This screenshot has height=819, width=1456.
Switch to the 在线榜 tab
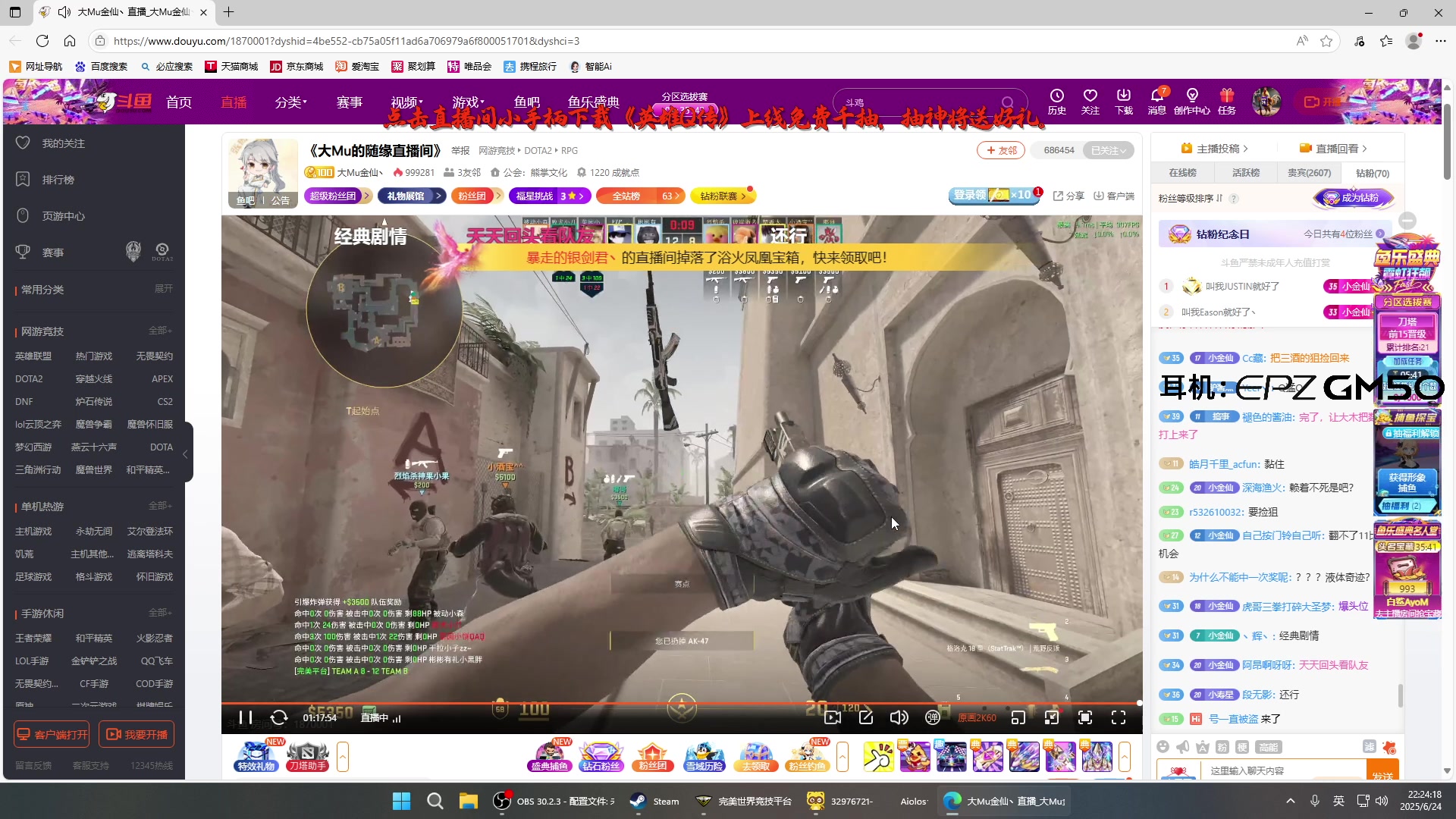pos(1182,173)
